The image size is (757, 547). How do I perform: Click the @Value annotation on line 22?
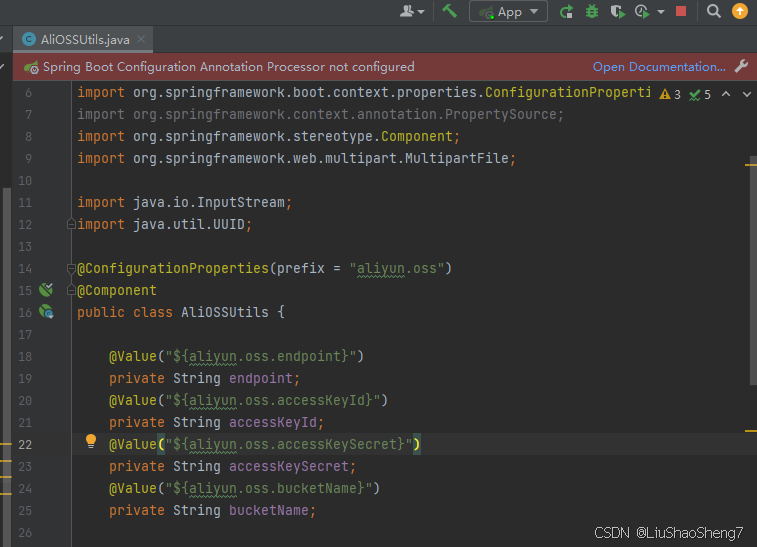tap(133, 445)
